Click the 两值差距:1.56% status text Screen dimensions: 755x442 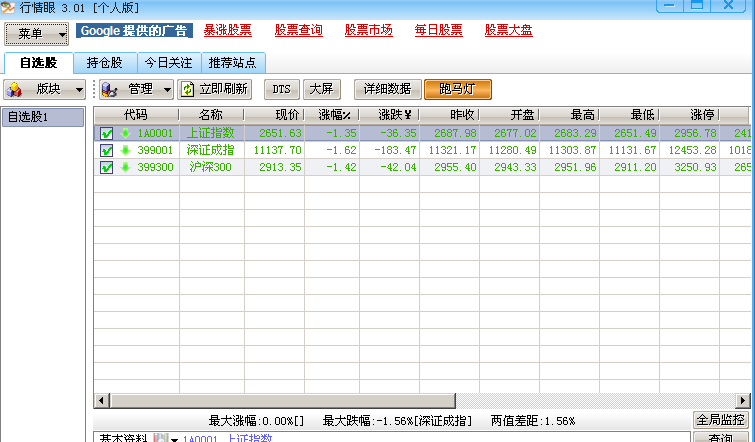coord(533,421)
